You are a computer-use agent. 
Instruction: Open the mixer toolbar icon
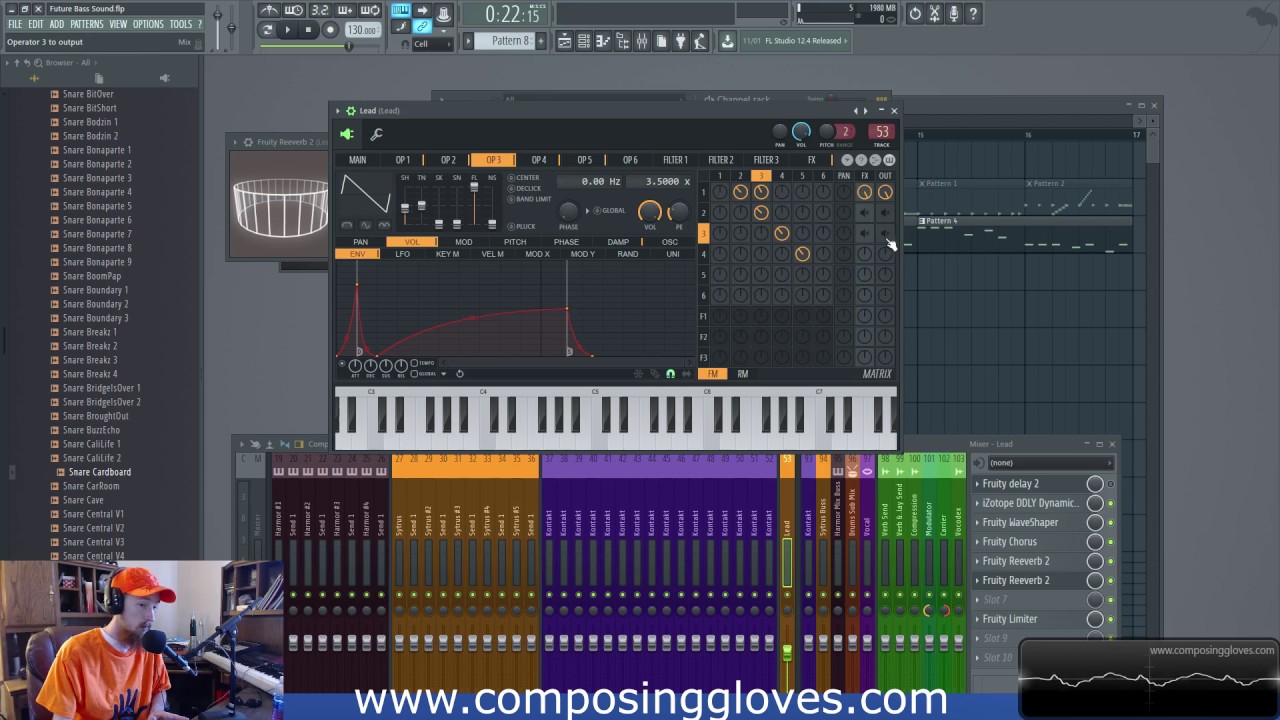click(x=642, y=41)
